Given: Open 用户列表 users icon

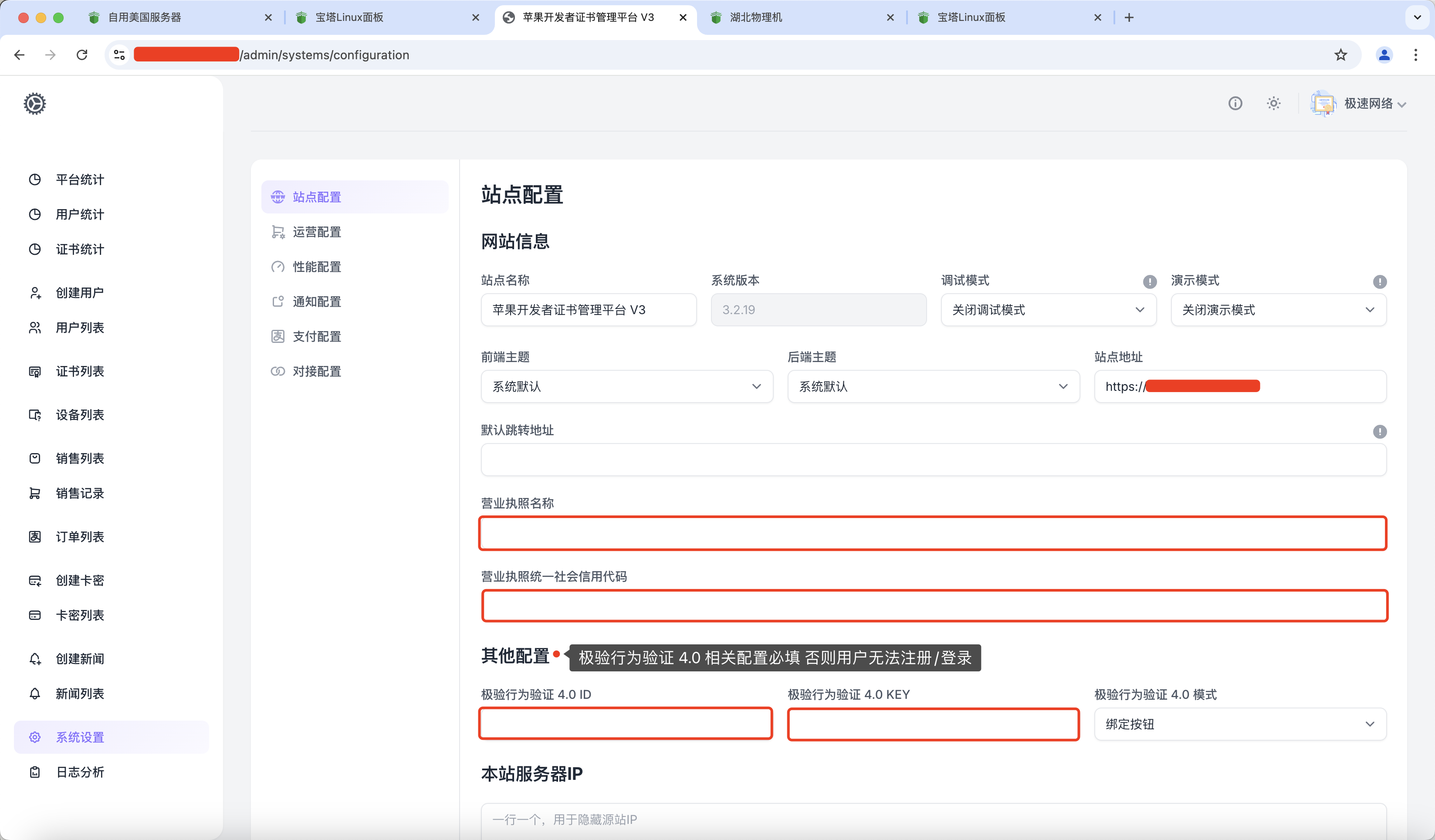Looking at the screenshot, I should pos(35,328).
